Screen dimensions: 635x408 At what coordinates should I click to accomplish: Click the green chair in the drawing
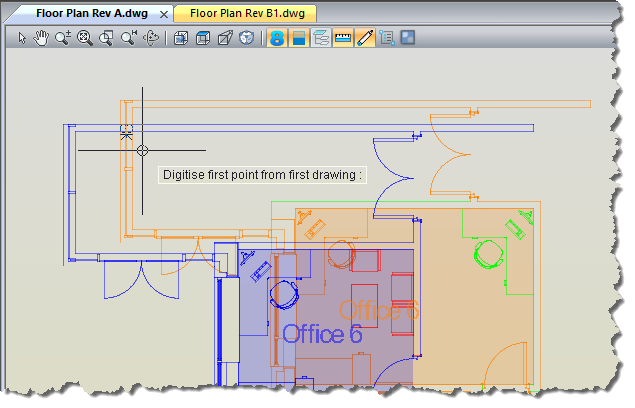(488, 254)
